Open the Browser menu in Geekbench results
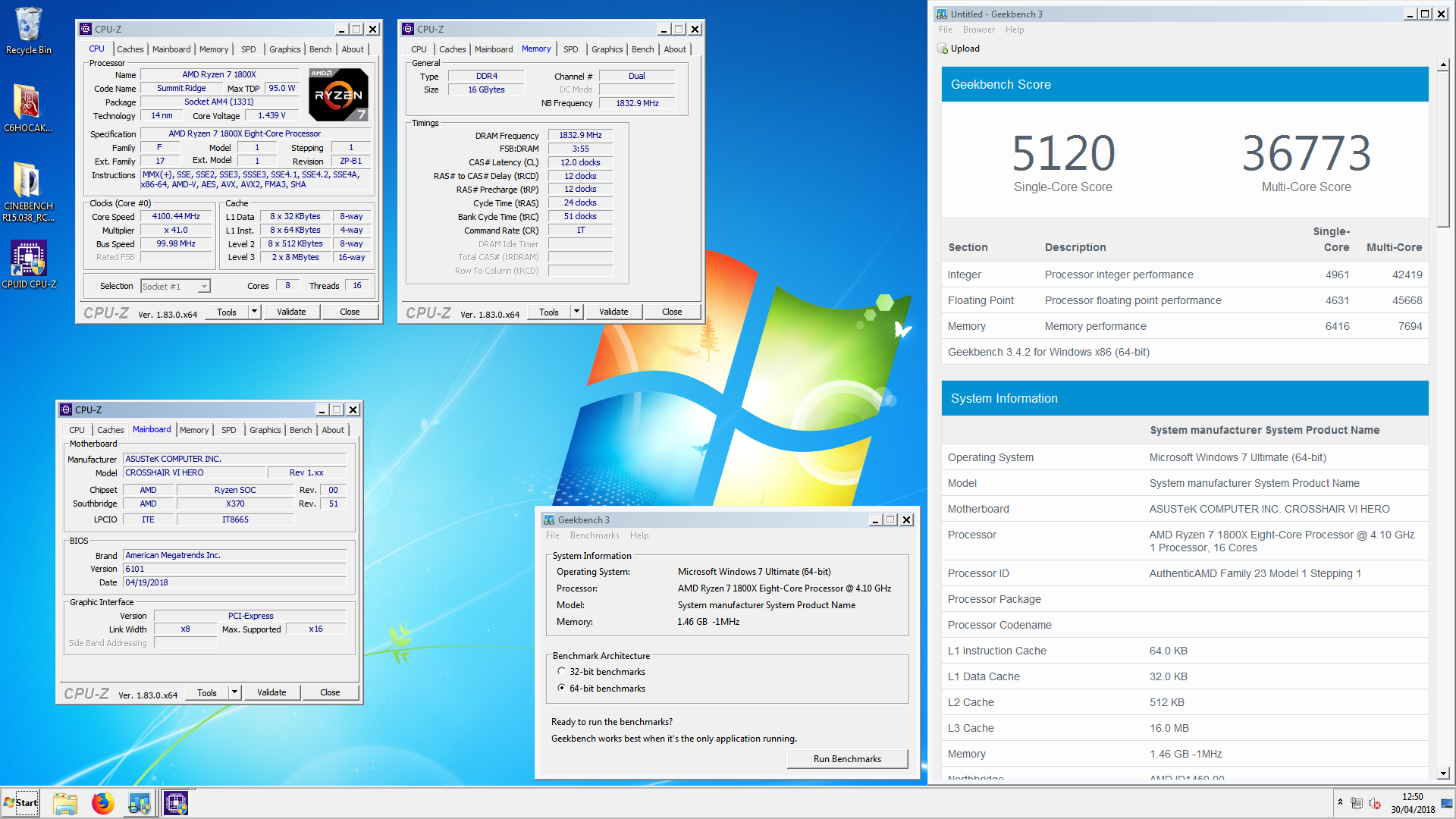The image size is (1456, 819). 978,30
